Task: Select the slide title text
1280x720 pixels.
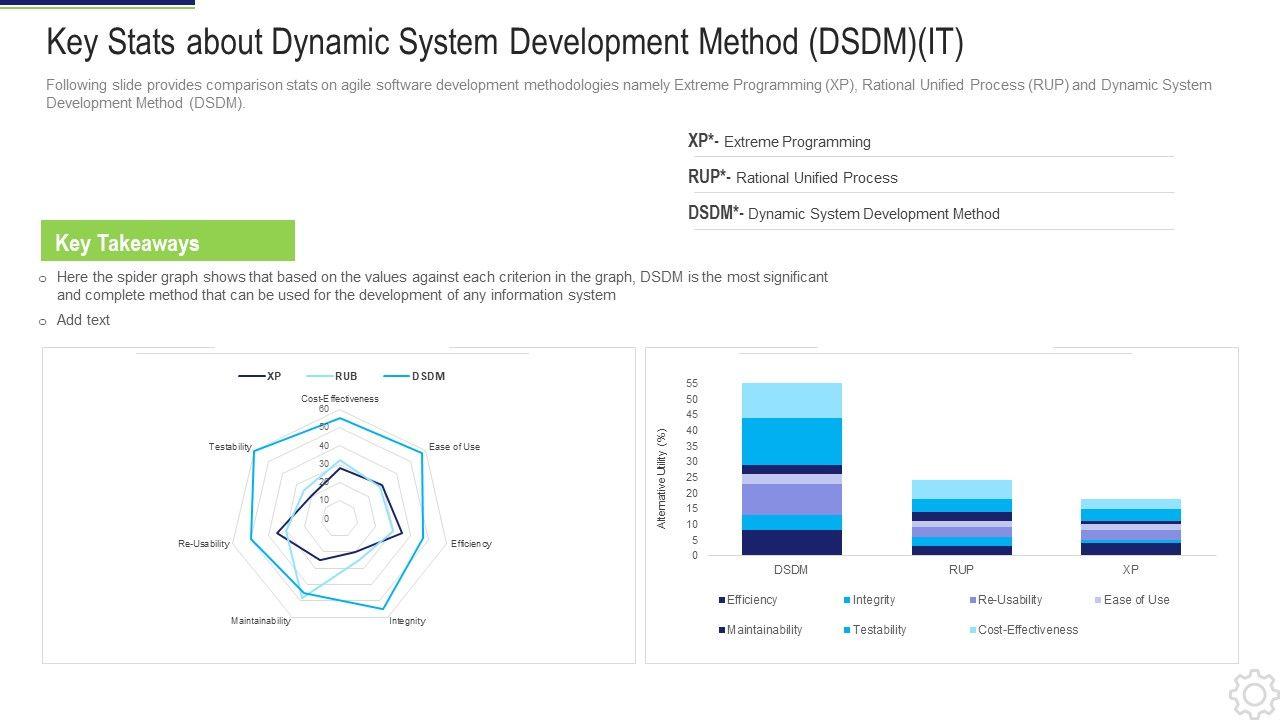Action: (x=505, y=43)
